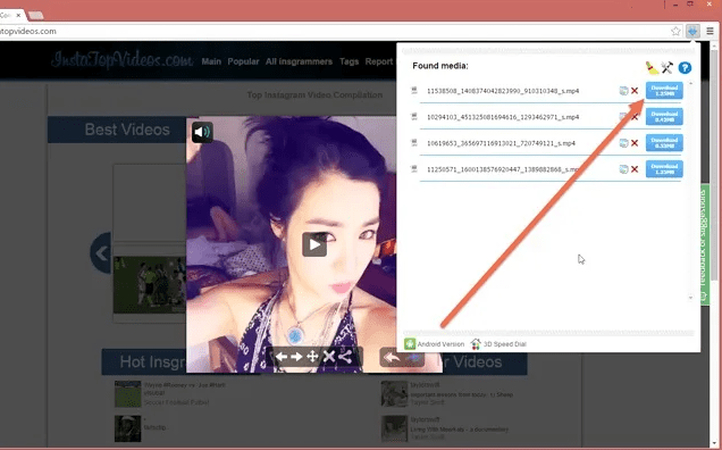This screenshot has height=450, width=722.
Task: Go to next video with right arrow
Action: click(297, 357)
